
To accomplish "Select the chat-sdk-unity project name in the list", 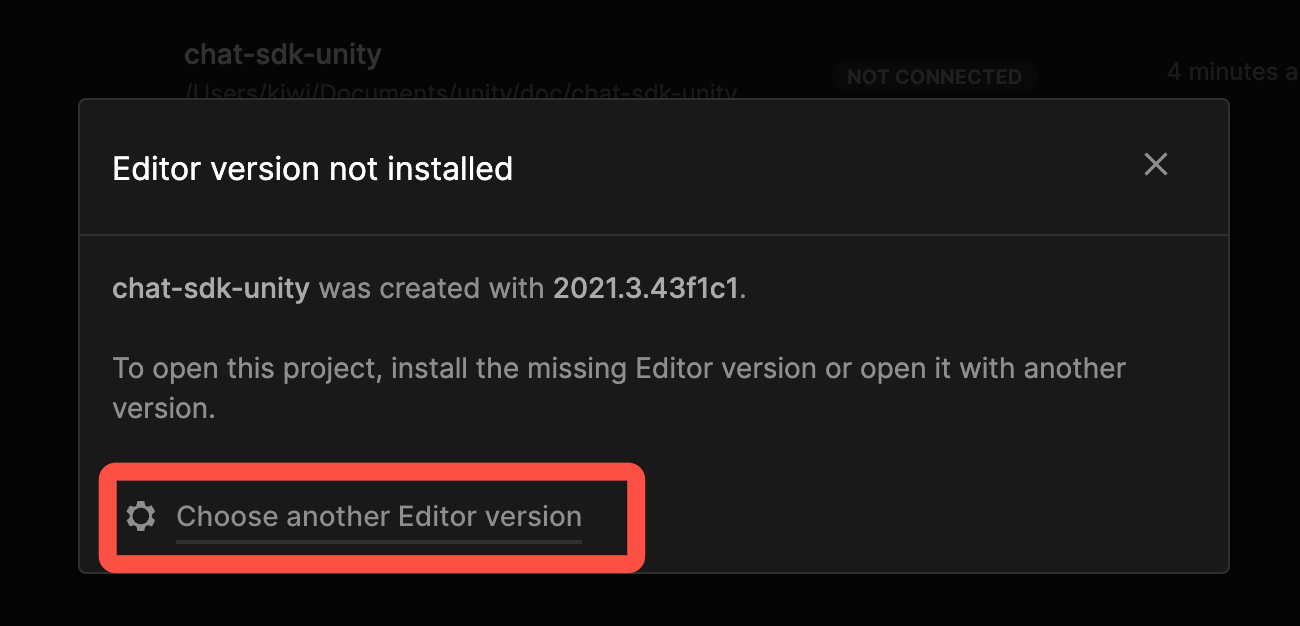I will point(283,54).
